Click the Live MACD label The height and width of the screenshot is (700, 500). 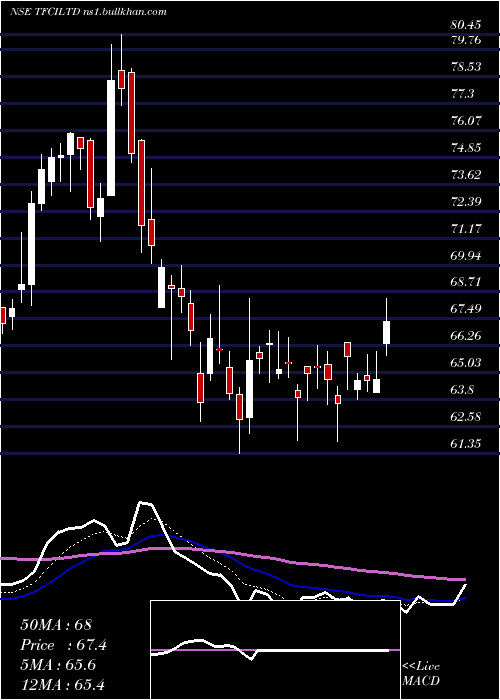coord(421,674)
